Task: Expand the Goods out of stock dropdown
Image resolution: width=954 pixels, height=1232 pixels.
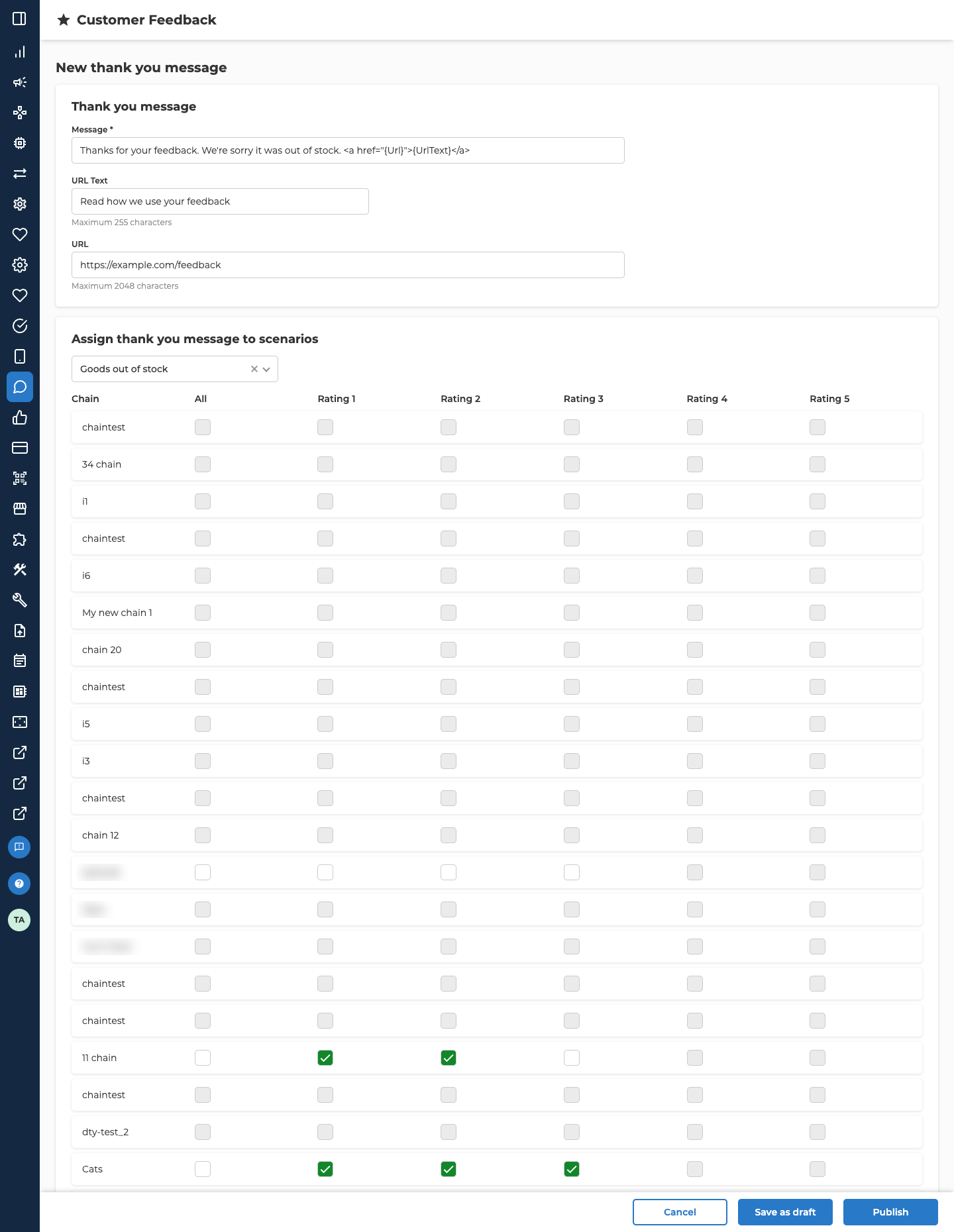Action: [x=266, y=369]
